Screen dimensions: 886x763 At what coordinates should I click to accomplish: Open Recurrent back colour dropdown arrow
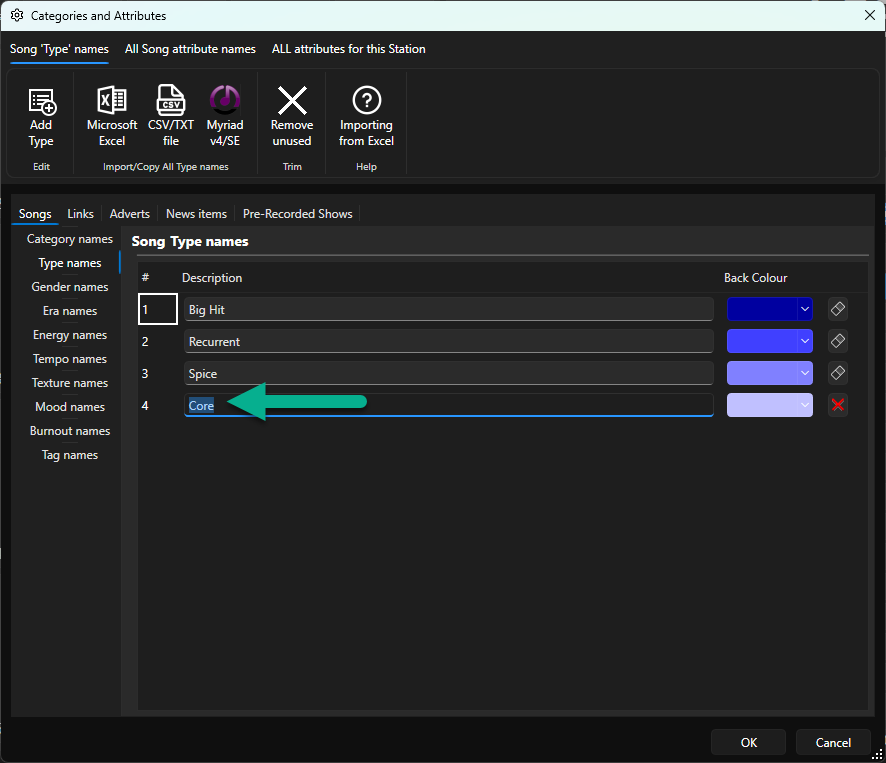805,341
